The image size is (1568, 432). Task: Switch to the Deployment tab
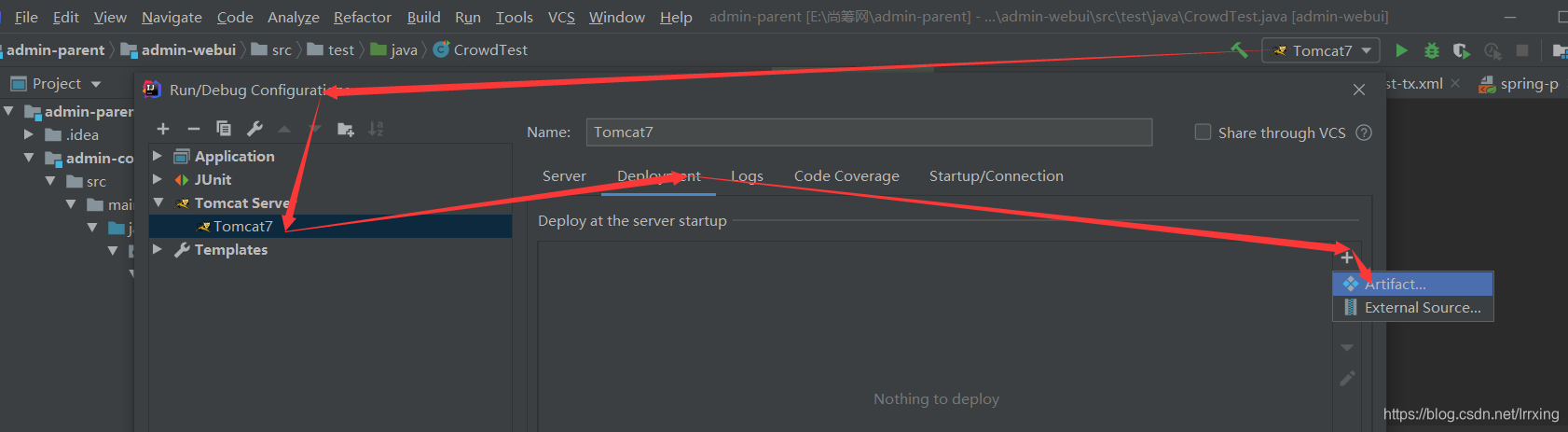658,175
